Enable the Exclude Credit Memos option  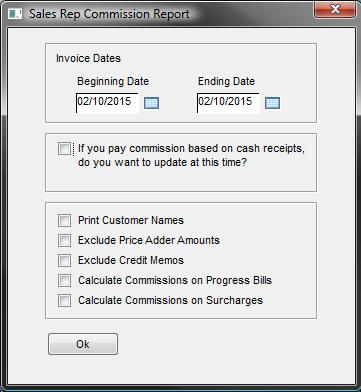tap(64, 260)
